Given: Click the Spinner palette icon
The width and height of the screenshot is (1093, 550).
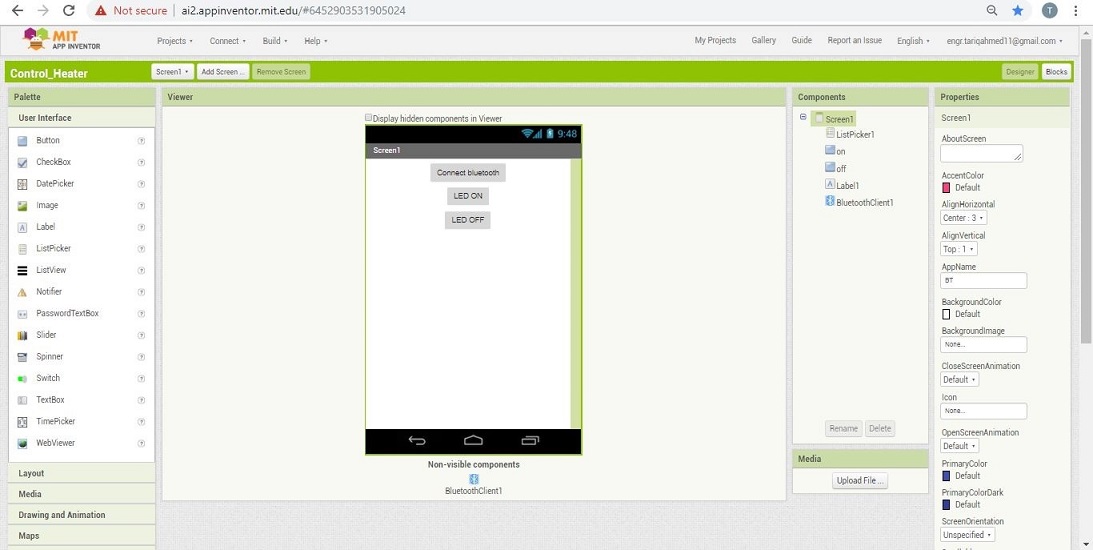Looking at the screenshot, I should [x=22, y=357].
